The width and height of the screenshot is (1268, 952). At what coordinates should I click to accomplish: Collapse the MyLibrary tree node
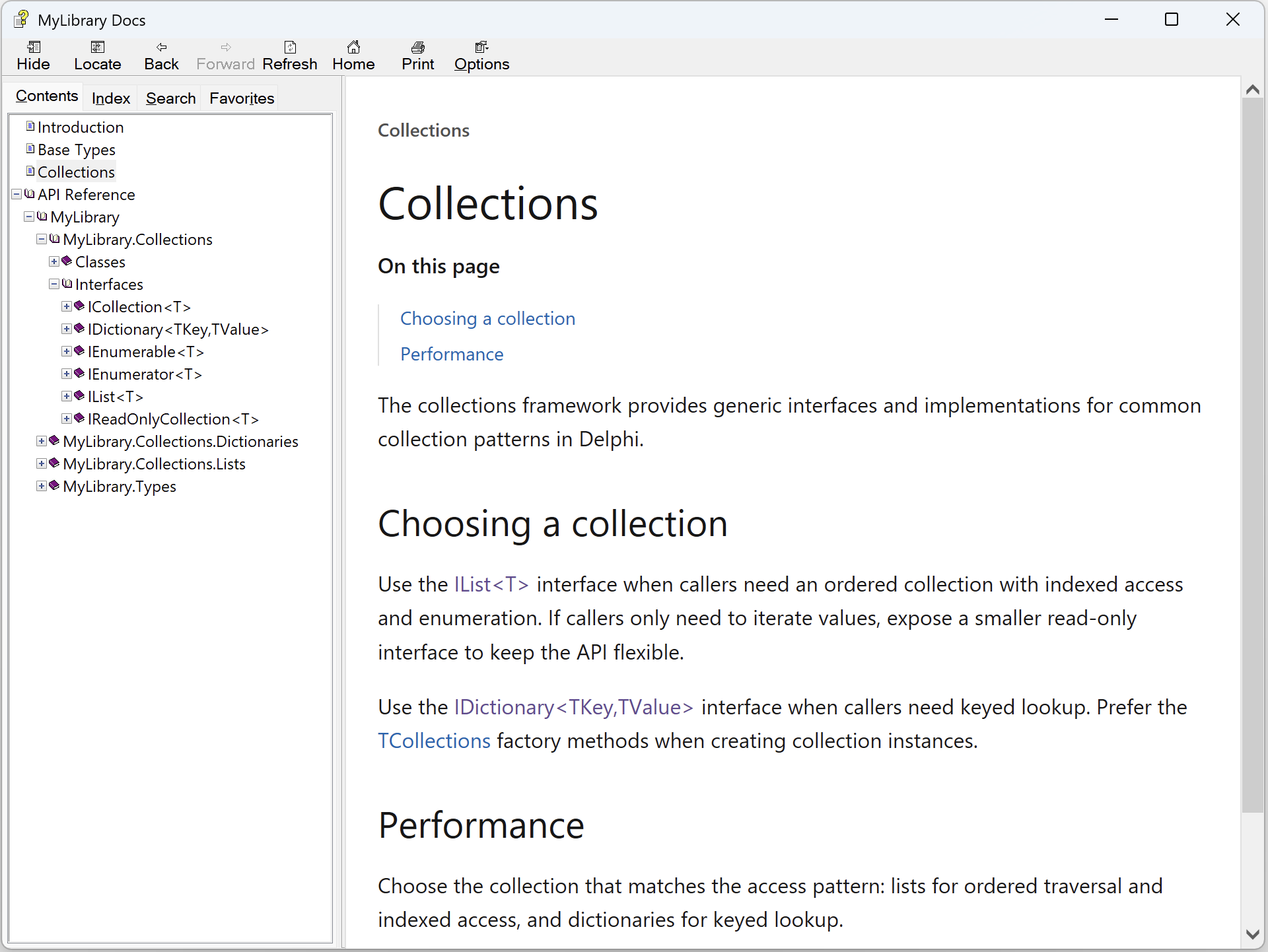coord(29,217)
